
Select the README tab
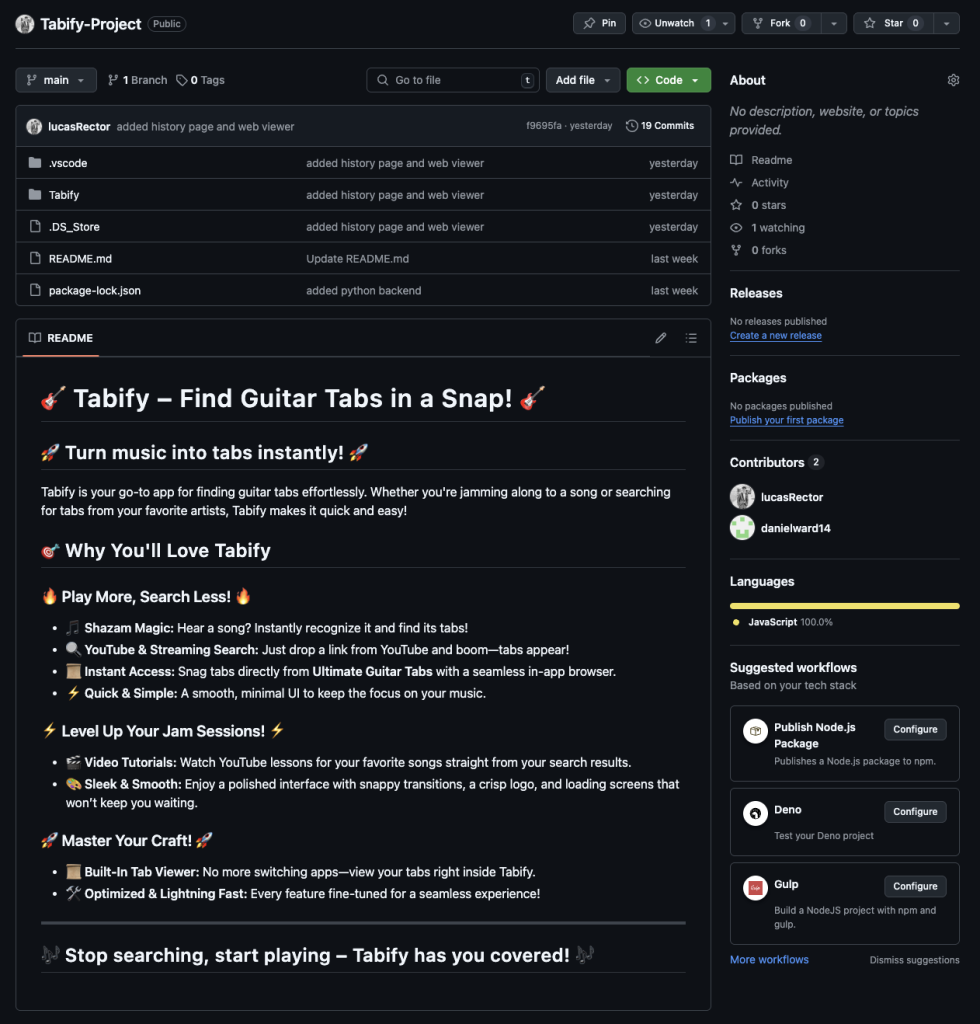click(61, 338)
